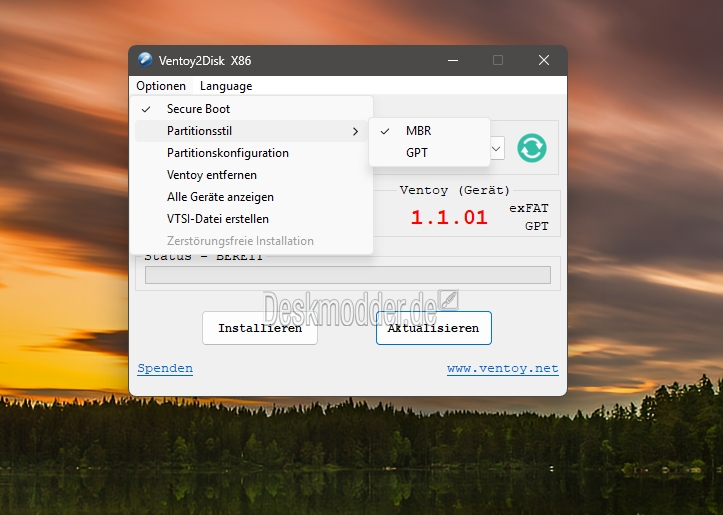Click the exFAT filesystem label

[x=529, y=208]
